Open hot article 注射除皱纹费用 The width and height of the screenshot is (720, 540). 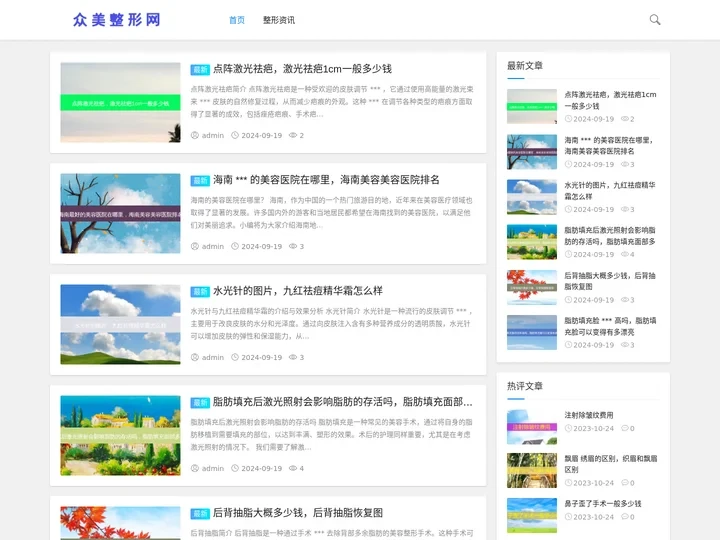point(589,415)
